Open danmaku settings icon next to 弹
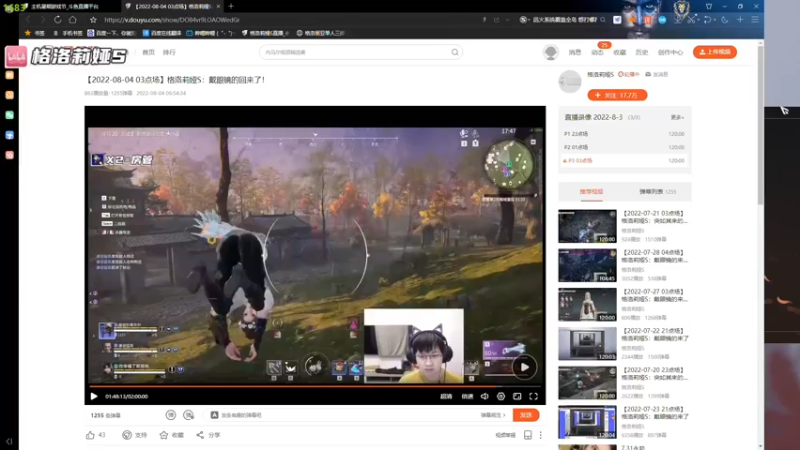 189,415
